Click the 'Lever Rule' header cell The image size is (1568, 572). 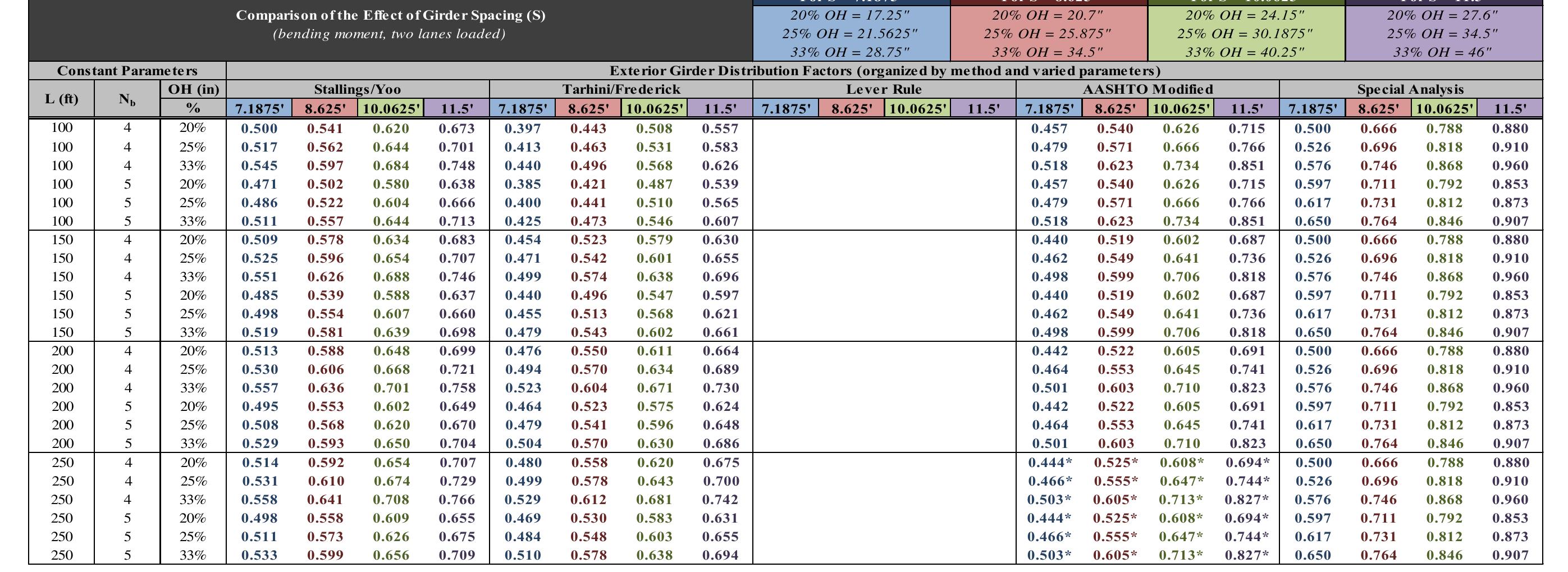[884, 89]
